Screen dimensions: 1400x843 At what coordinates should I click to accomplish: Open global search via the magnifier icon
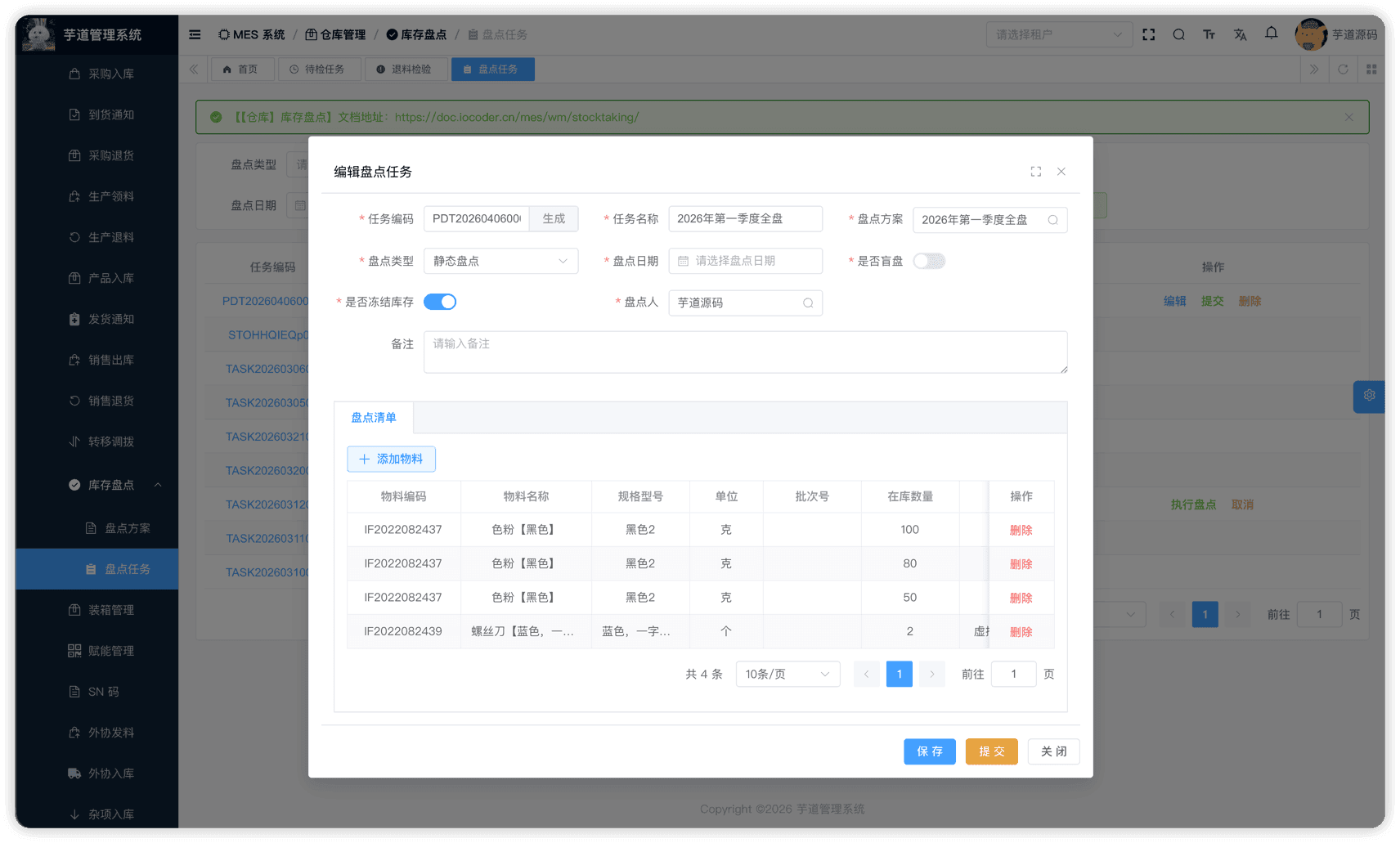point(1178,34)
